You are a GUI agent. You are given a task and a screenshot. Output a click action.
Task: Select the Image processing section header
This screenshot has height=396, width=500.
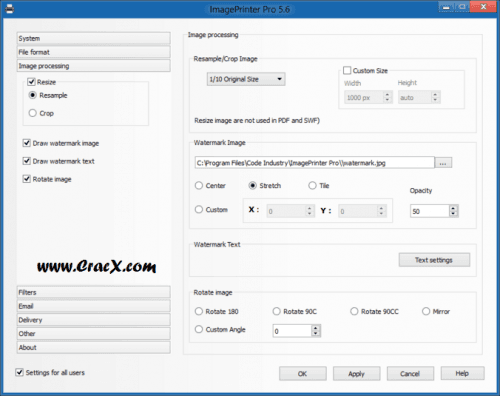coord(94,66)
